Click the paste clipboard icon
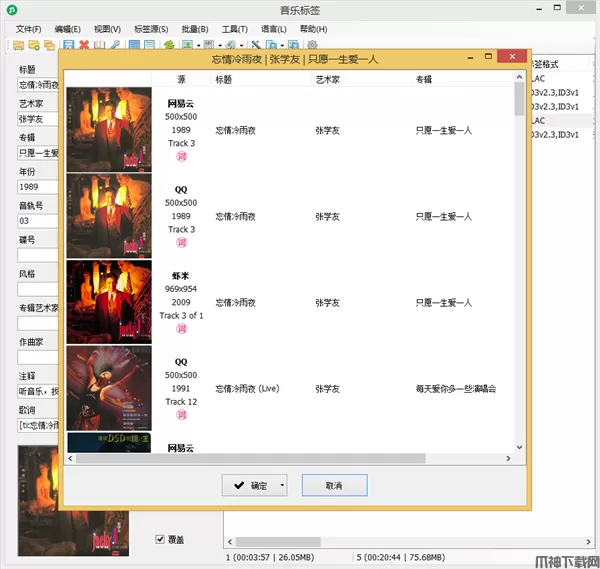The width and height of the screenshot is (600, 569). pyautogui.click(x=271, y=45)
